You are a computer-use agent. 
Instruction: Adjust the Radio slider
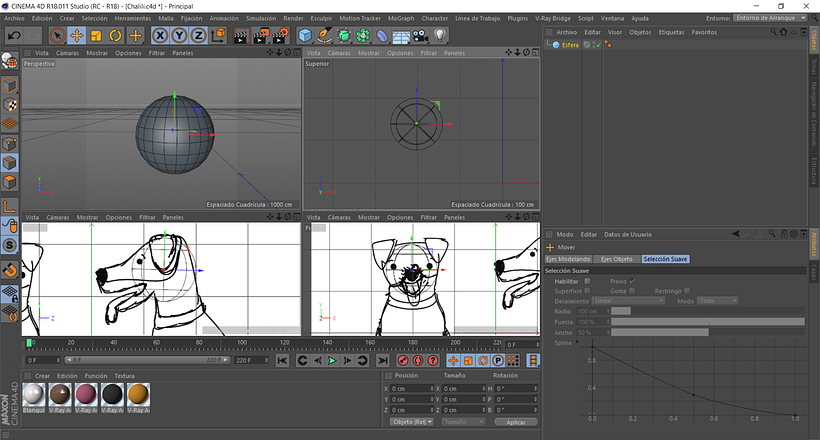tap(708, 311)
